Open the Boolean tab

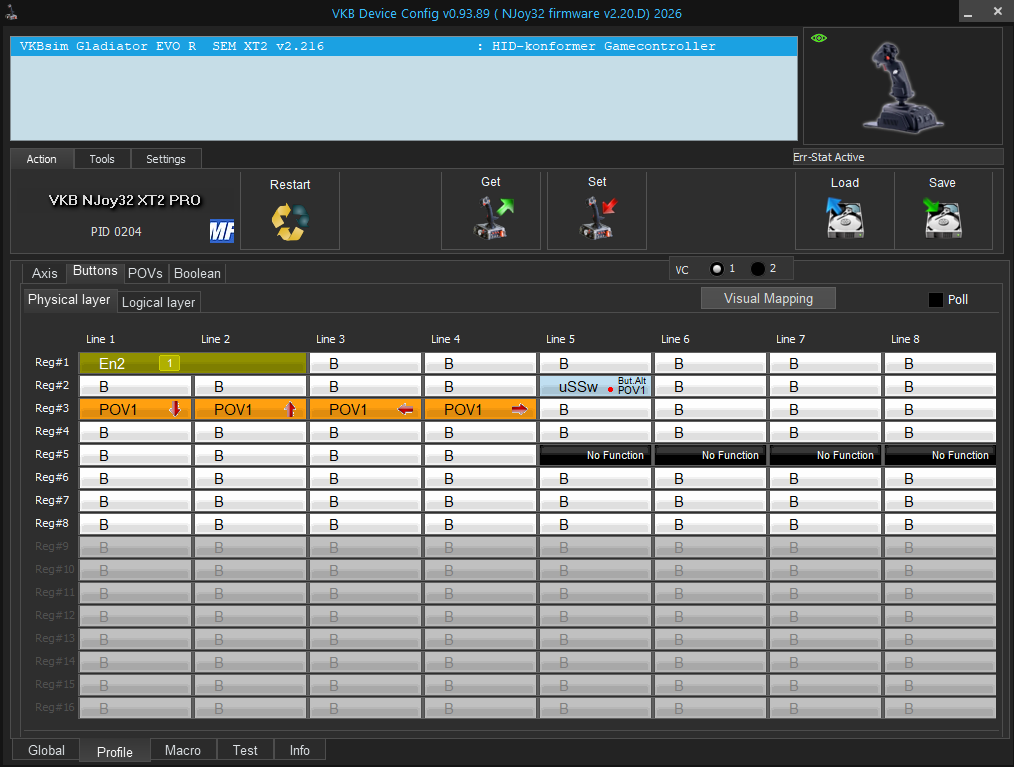pos(197,274)
